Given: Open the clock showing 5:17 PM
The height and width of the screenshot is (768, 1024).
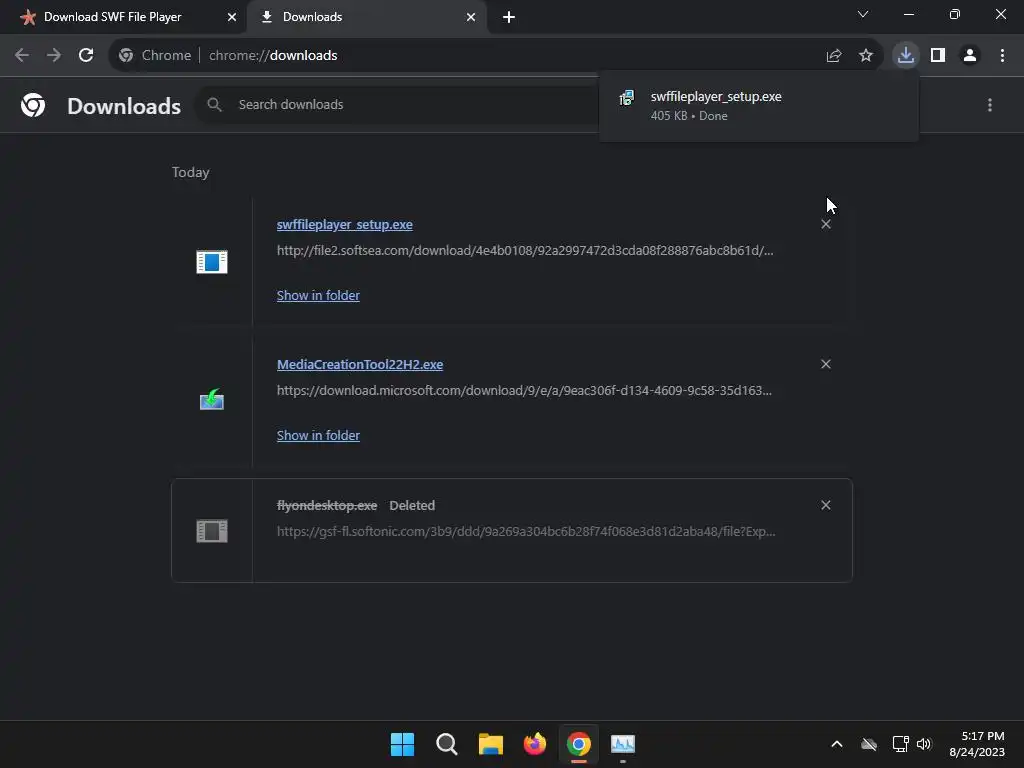Looking at the screenshot, I should point(977,744).
